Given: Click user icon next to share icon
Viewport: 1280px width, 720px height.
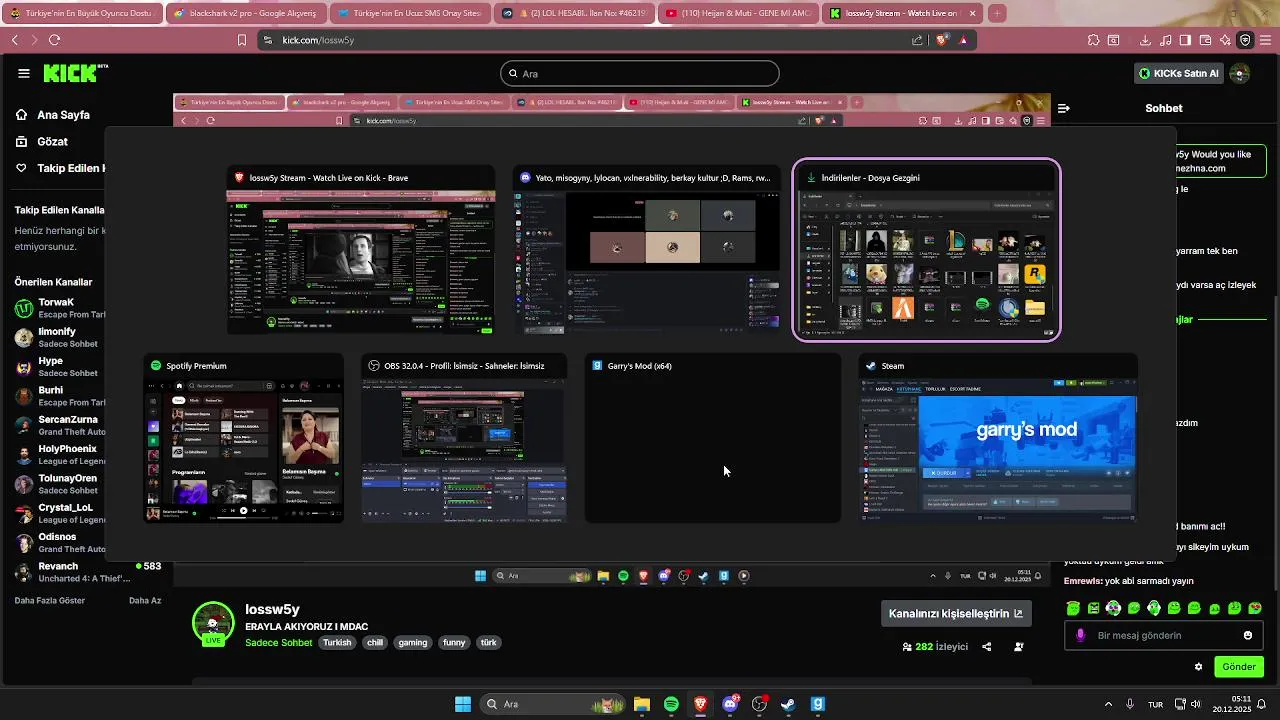Looking at the screenshot, I should (1019, 646).
